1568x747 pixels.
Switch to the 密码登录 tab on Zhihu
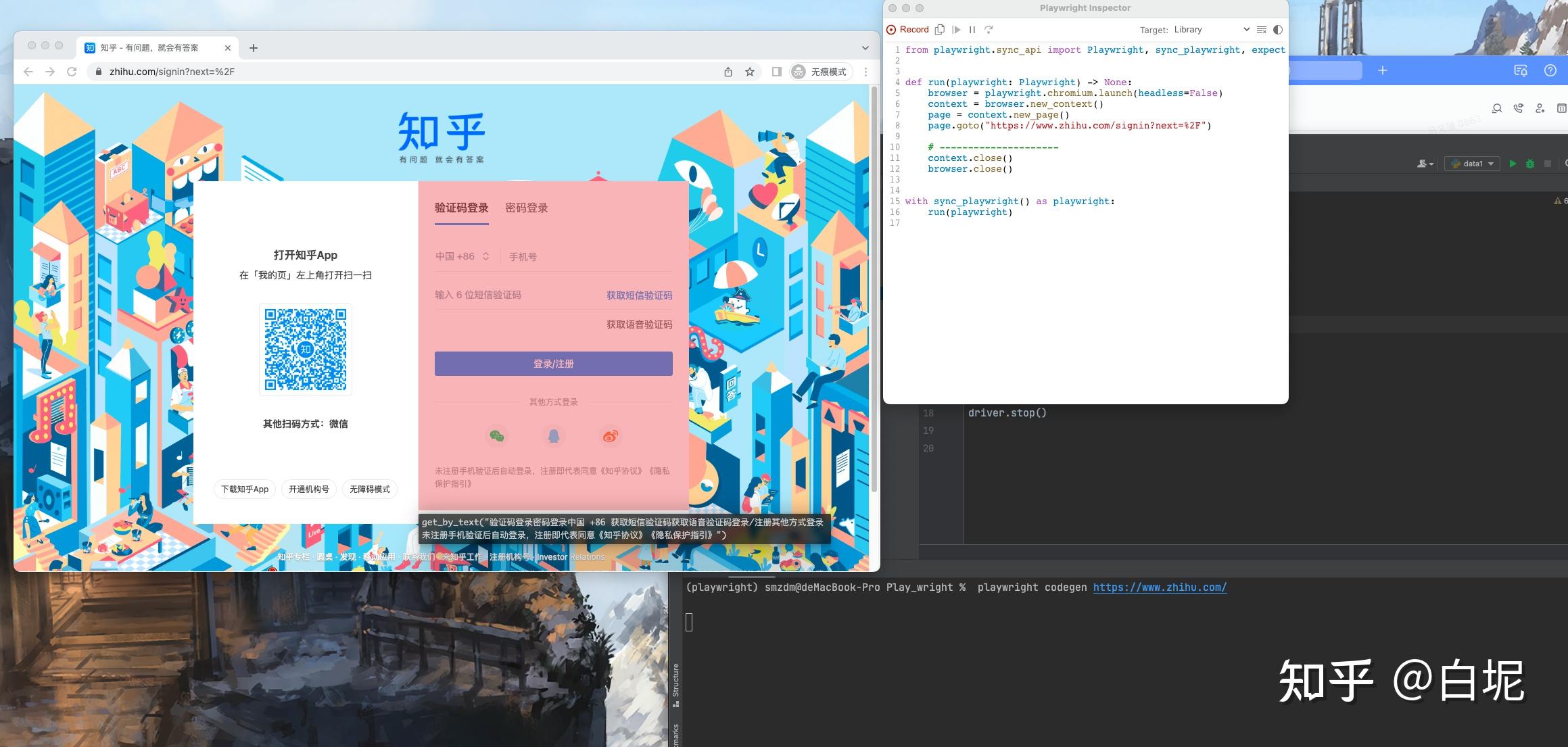[528, 208]
